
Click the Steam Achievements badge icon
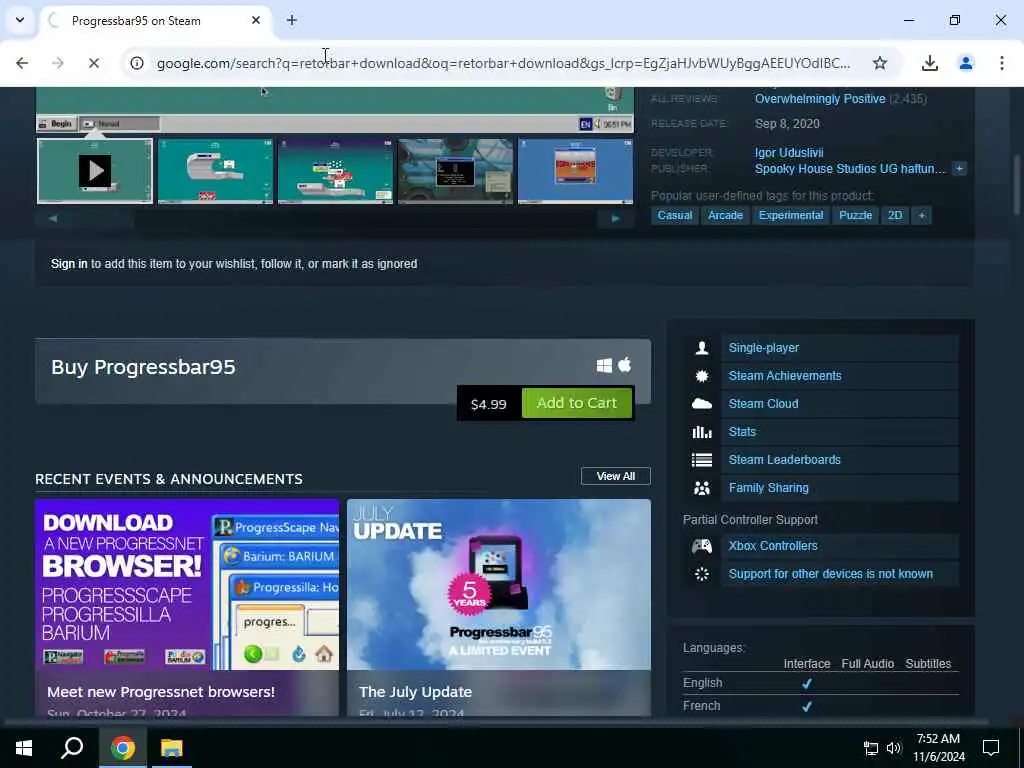(x=702, y=376)
